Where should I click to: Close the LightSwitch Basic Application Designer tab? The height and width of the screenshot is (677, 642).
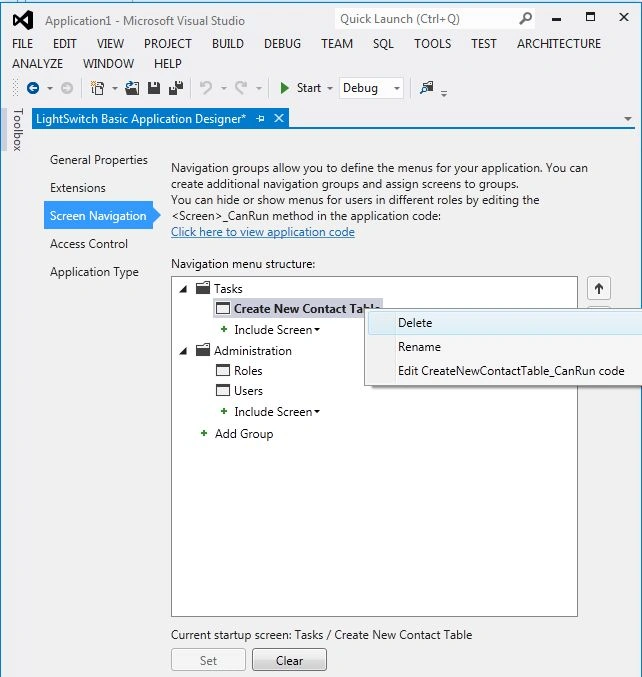(x=279, y=118)
